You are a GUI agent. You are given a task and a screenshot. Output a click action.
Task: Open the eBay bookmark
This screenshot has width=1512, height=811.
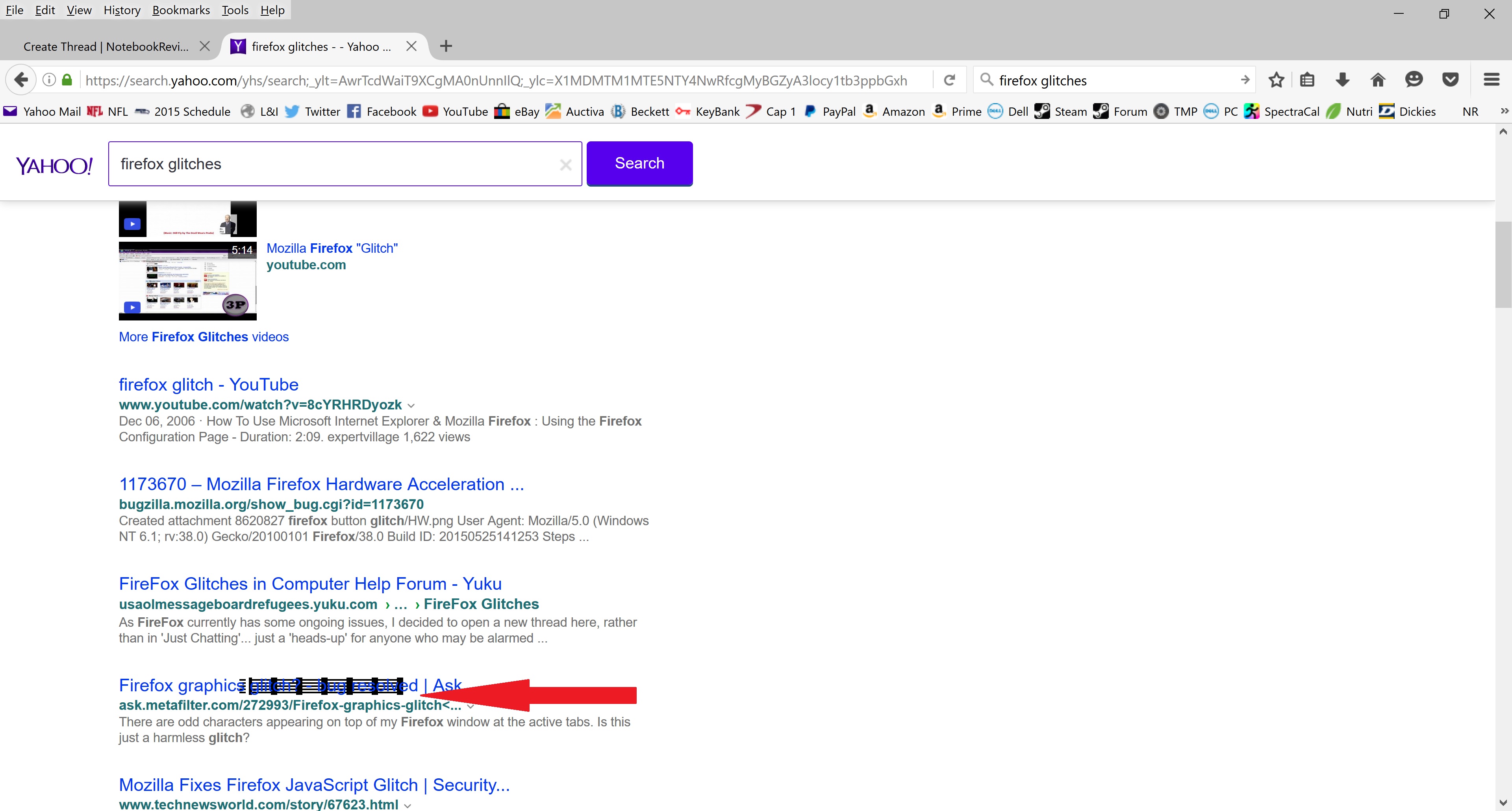(517, 111)
